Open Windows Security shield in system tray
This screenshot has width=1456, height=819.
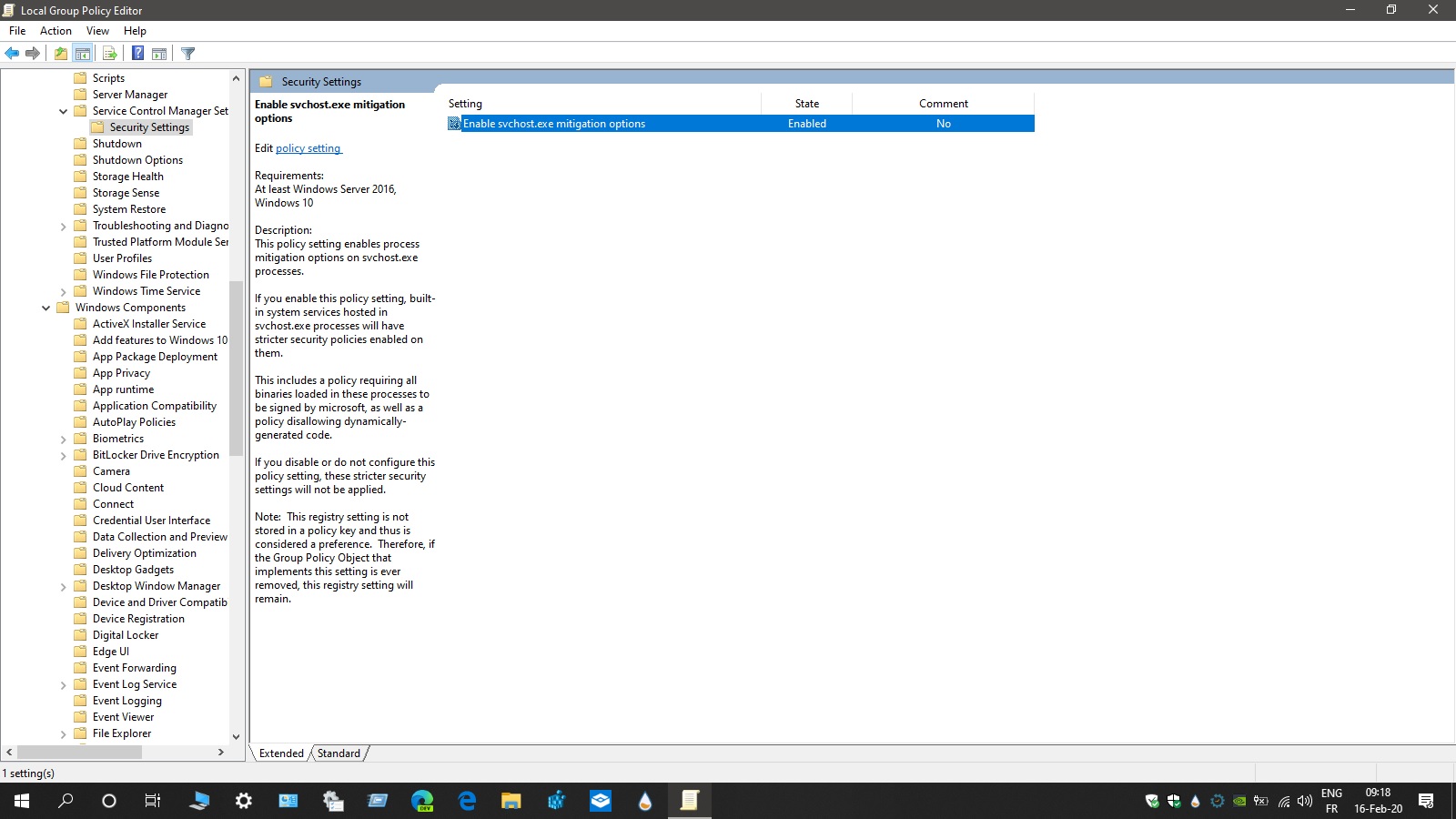[1174, 801]
